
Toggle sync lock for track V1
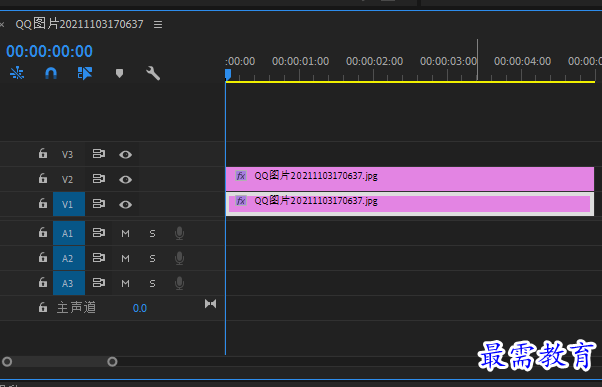tap(99, 204)
